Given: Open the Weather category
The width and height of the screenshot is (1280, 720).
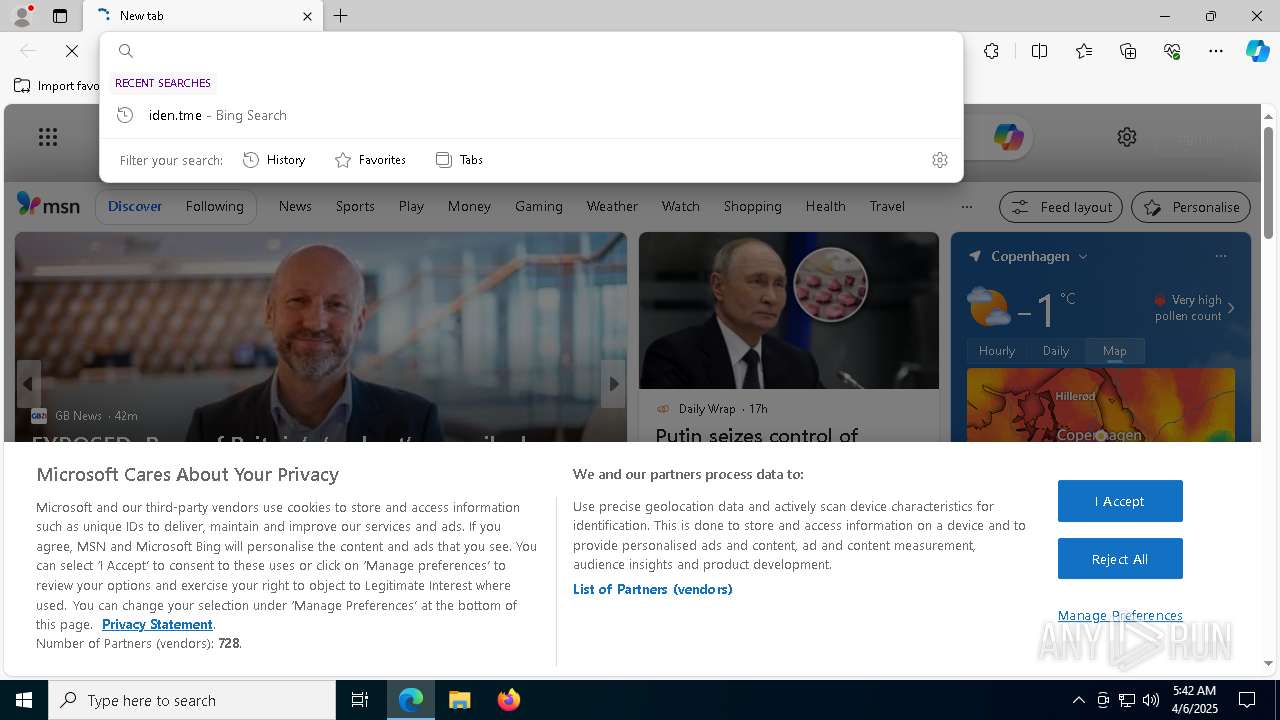Looking at the screenshot, I should (612, 206).
